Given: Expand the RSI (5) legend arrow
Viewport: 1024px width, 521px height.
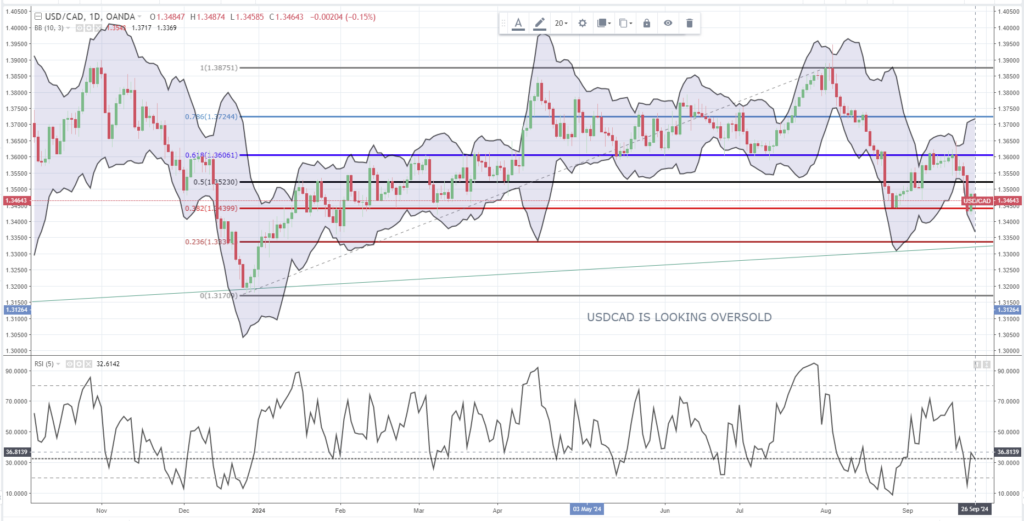Looking at the screenshot, I should click(61, 363).
